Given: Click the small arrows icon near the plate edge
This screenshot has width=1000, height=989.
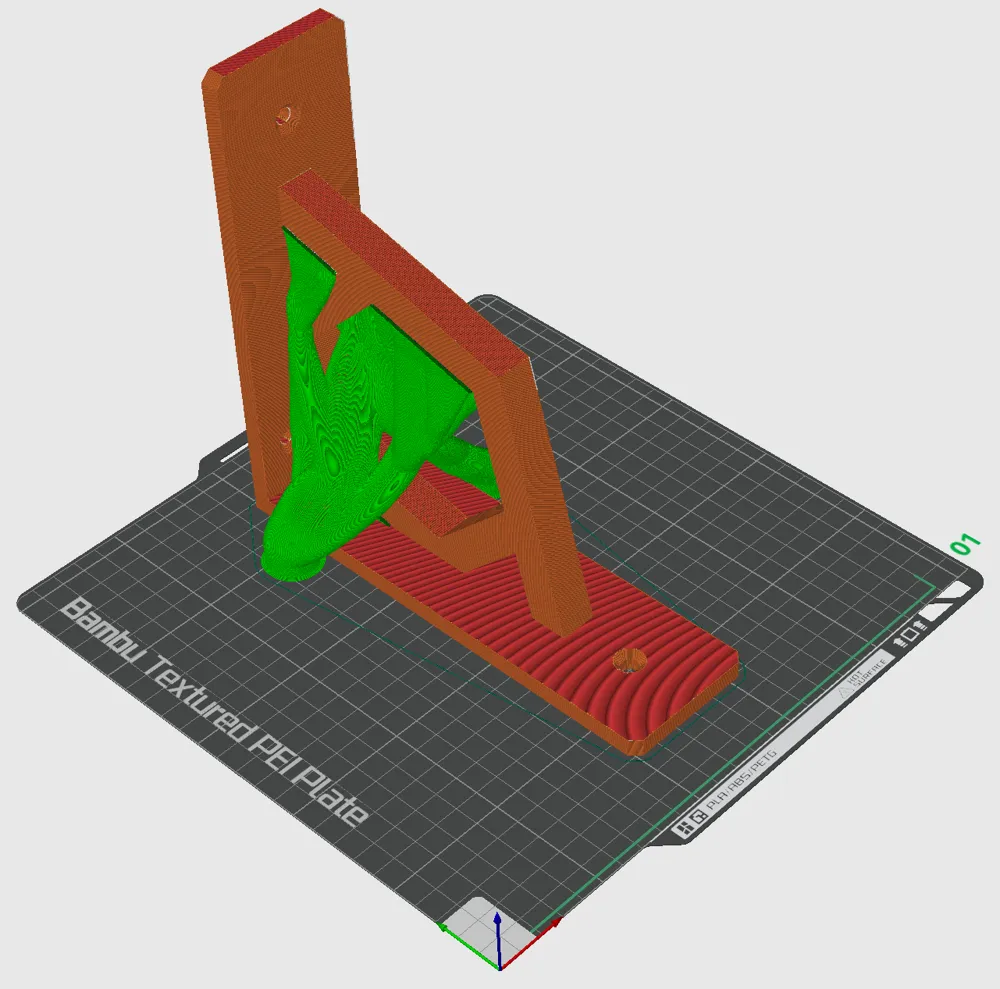Looking at the screenshot, I should pos(900,641).
